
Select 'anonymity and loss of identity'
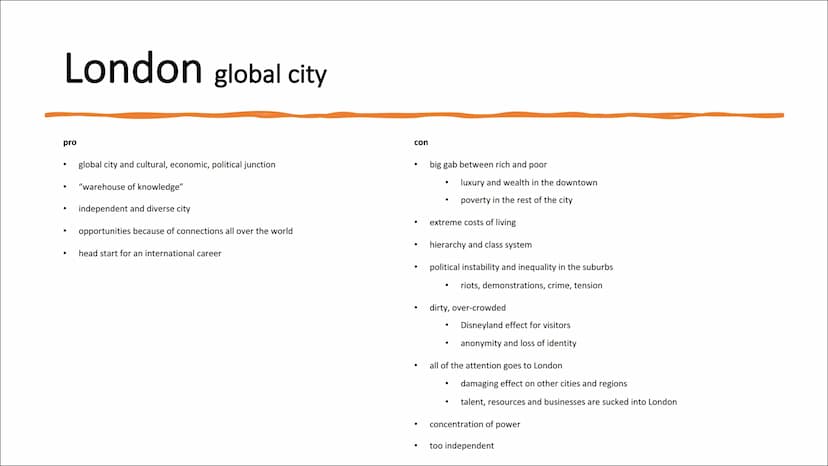518,343
